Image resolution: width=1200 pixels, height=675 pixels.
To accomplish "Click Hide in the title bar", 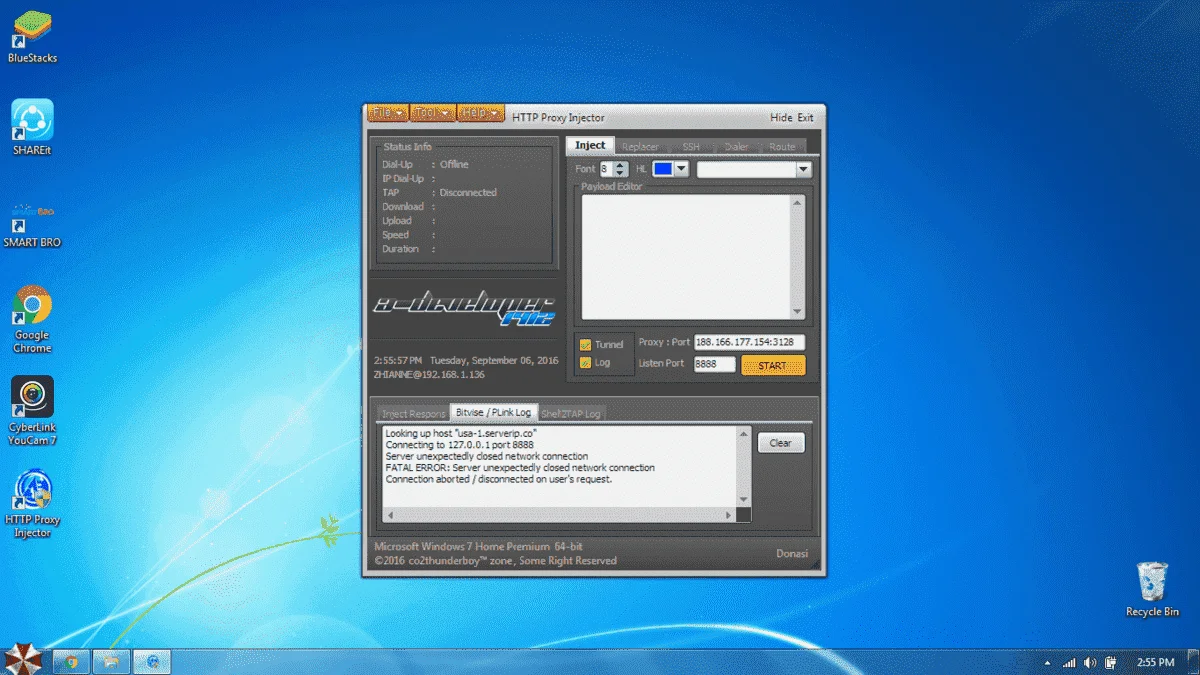I will 781,118.
